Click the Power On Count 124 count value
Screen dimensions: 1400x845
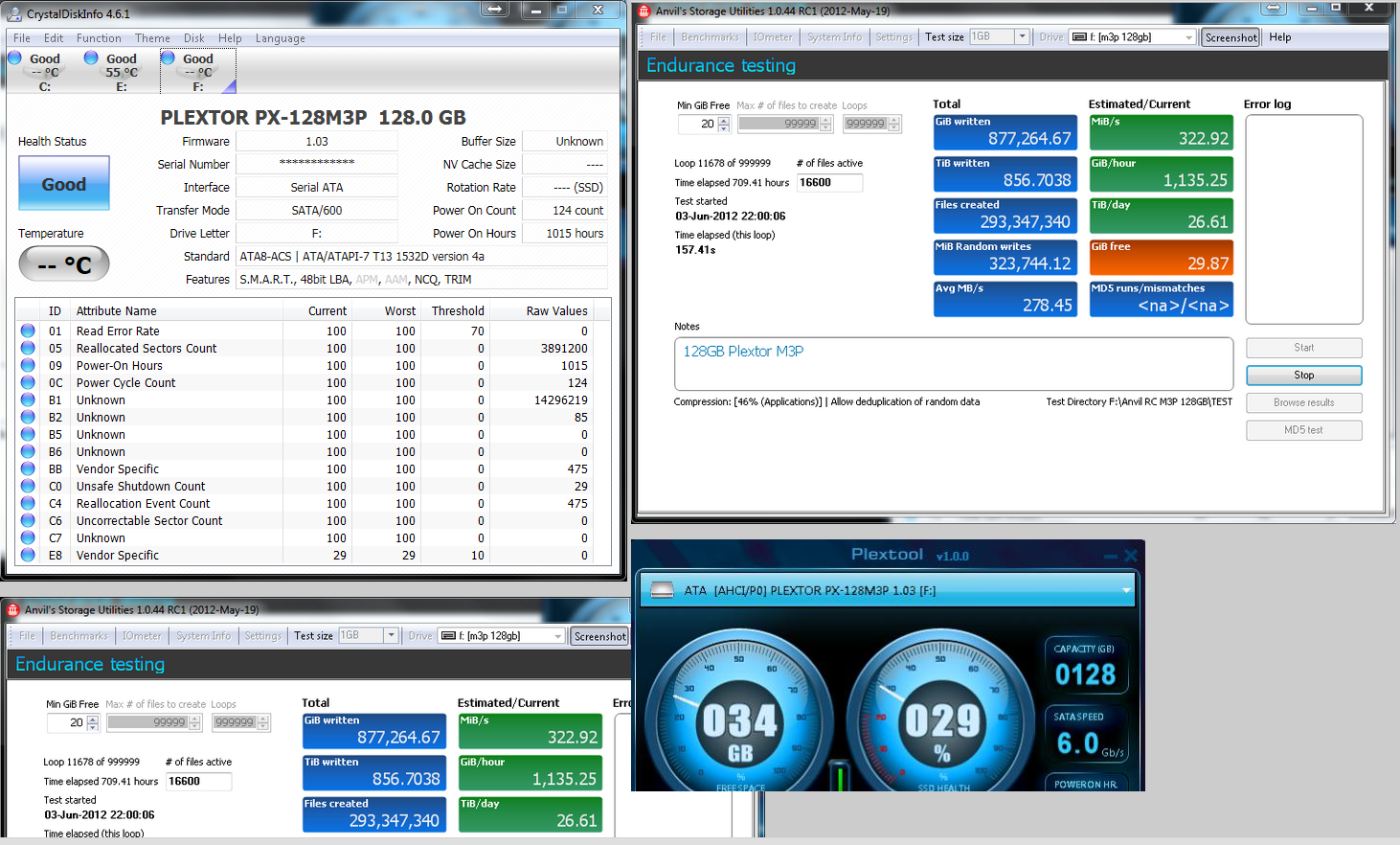tap(565, 211)
